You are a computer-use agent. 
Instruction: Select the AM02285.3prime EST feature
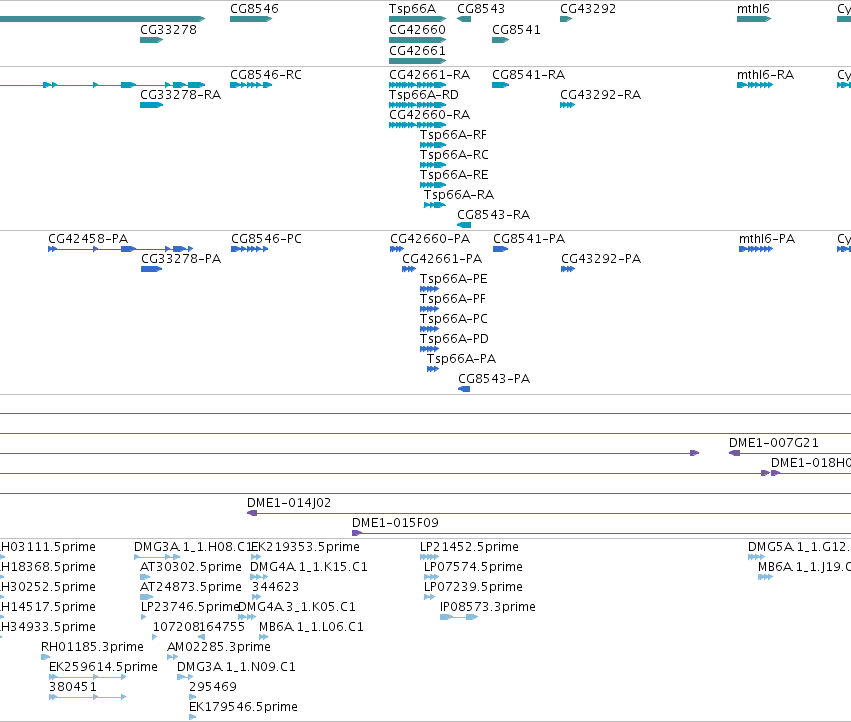[172, 657]
